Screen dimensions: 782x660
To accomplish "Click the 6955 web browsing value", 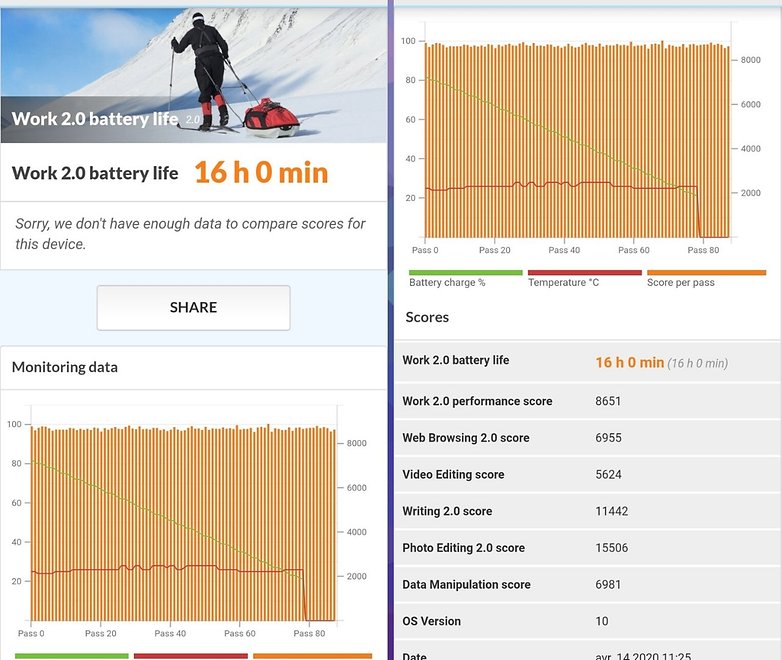I will (x=608, y=438).
